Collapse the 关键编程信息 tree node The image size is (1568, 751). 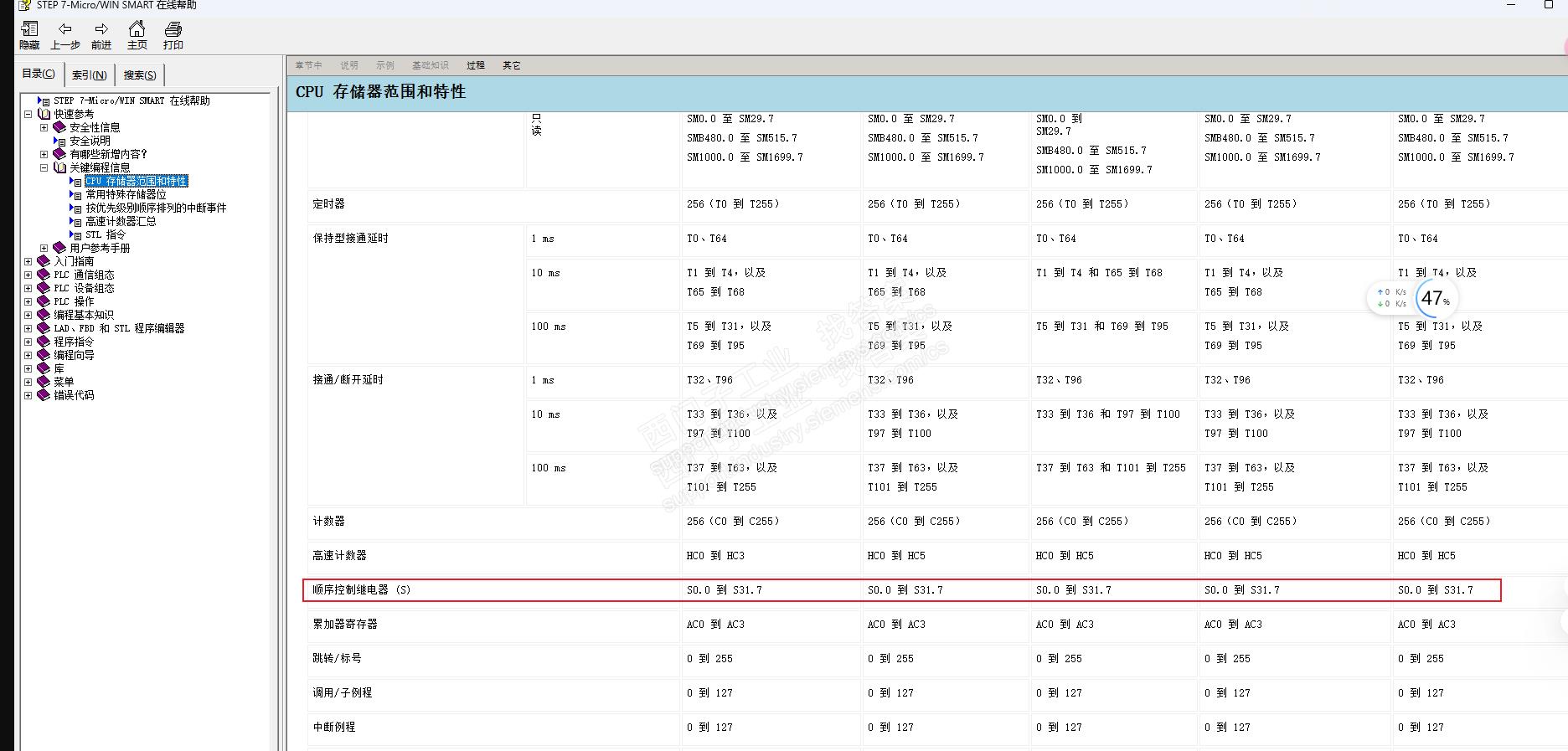pos(44,167)
